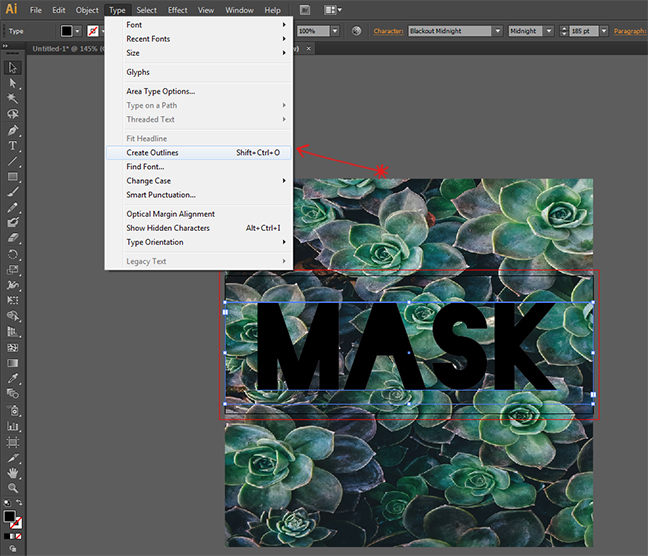
Task: Select the Pen tool
Action: 13,130
